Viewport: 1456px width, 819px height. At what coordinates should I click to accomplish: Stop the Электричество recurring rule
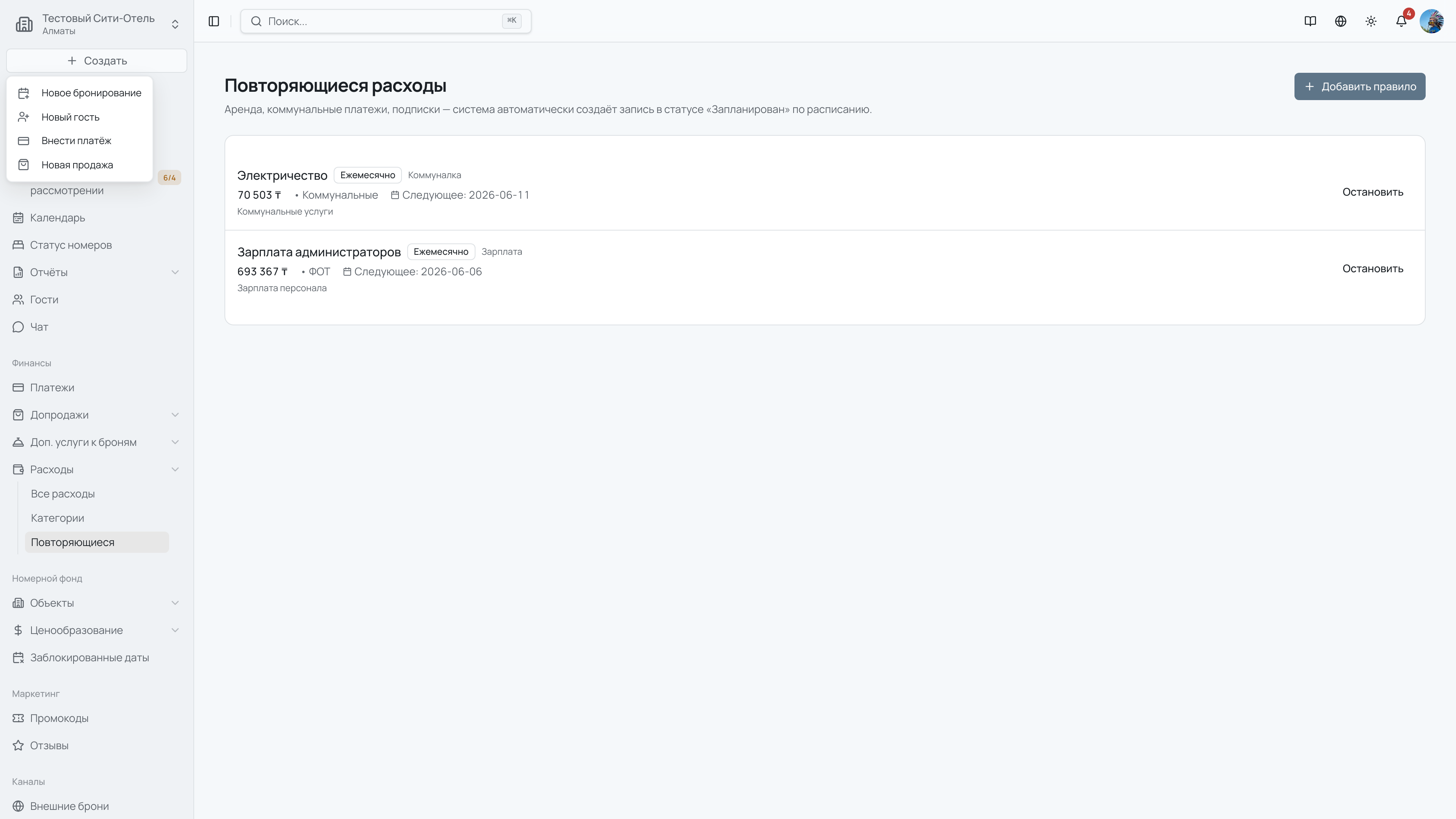[1372, 192]
